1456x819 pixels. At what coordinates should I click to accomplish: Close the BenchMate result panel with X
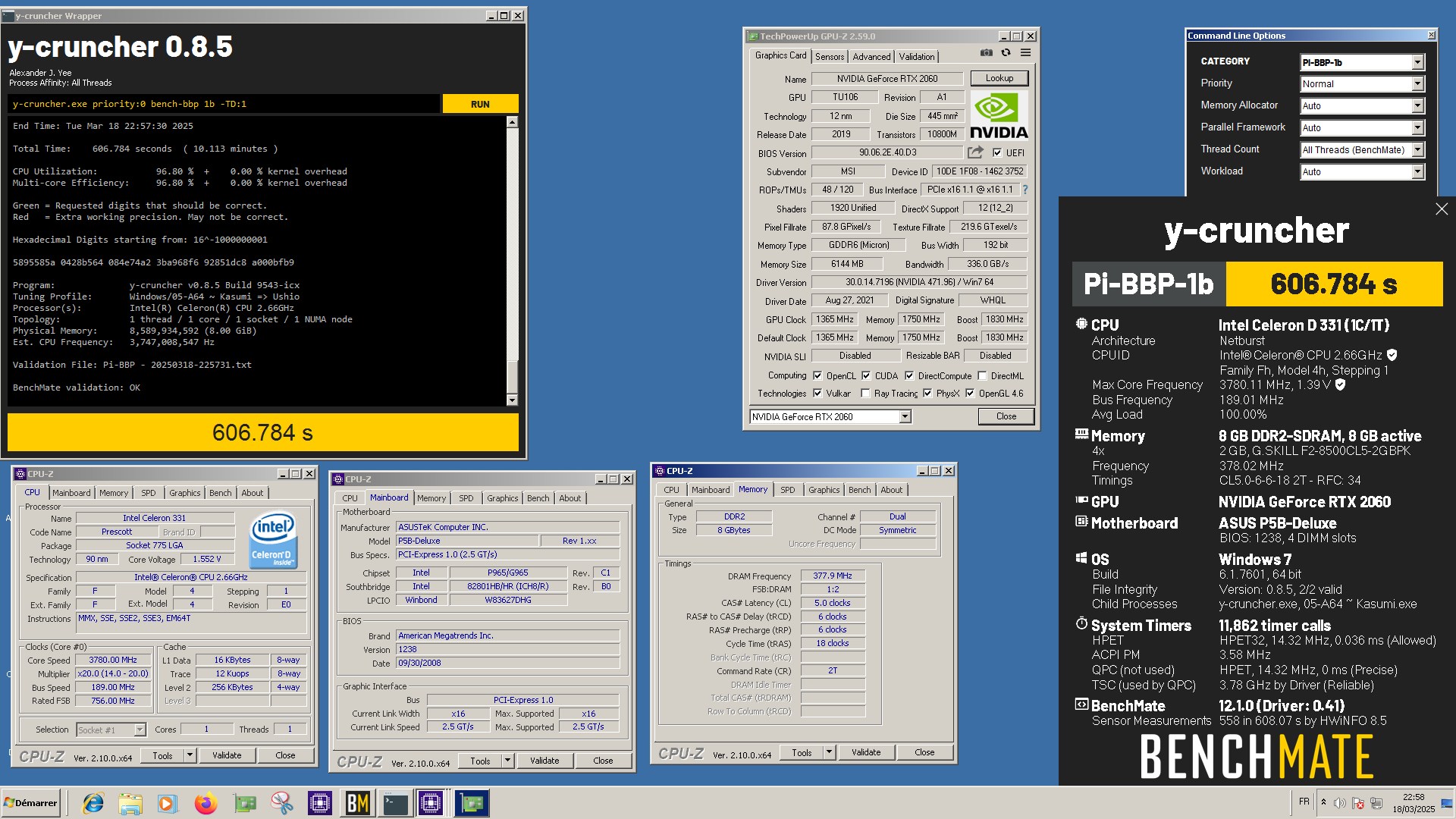pyautogui.click(x=1442, y=209)
